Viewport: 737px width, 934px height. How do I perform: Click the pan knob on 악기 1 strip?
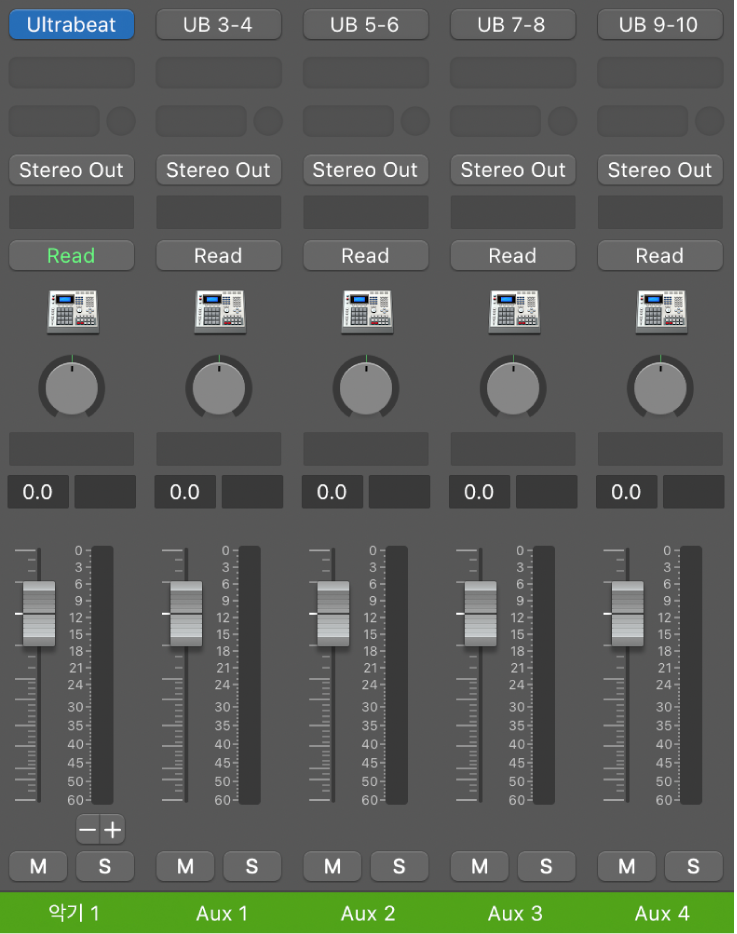tap(71, 388)
